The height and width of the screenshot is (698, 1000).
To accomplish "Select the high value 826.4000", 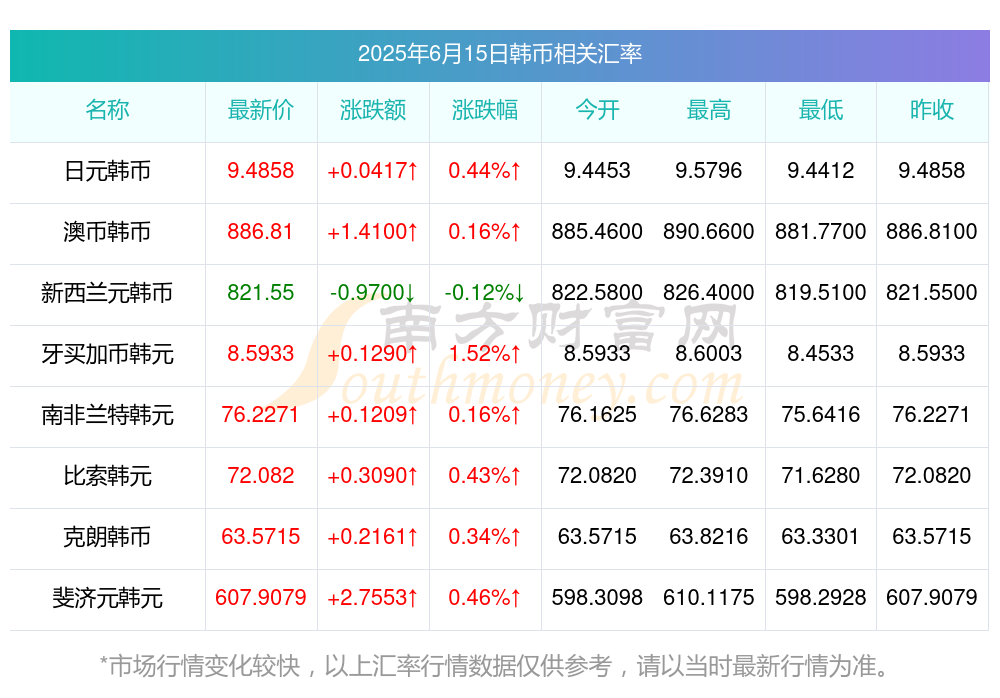I will point(709,292).
